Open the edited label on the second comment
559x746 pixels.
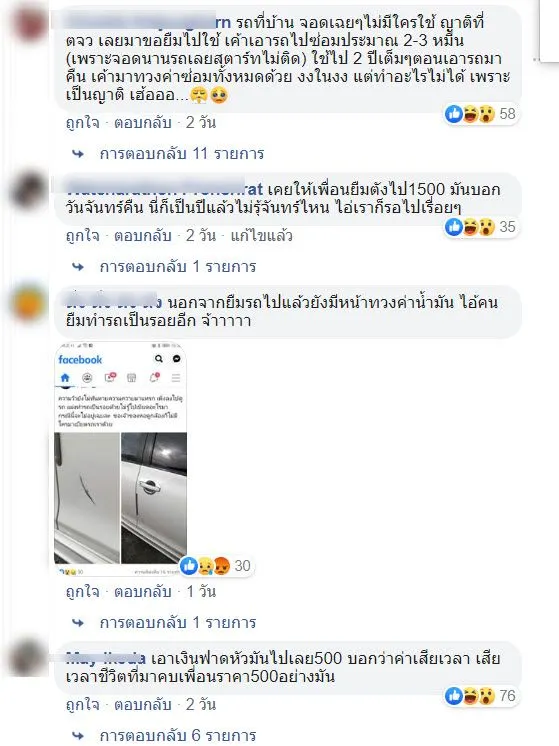coord(261,236)
